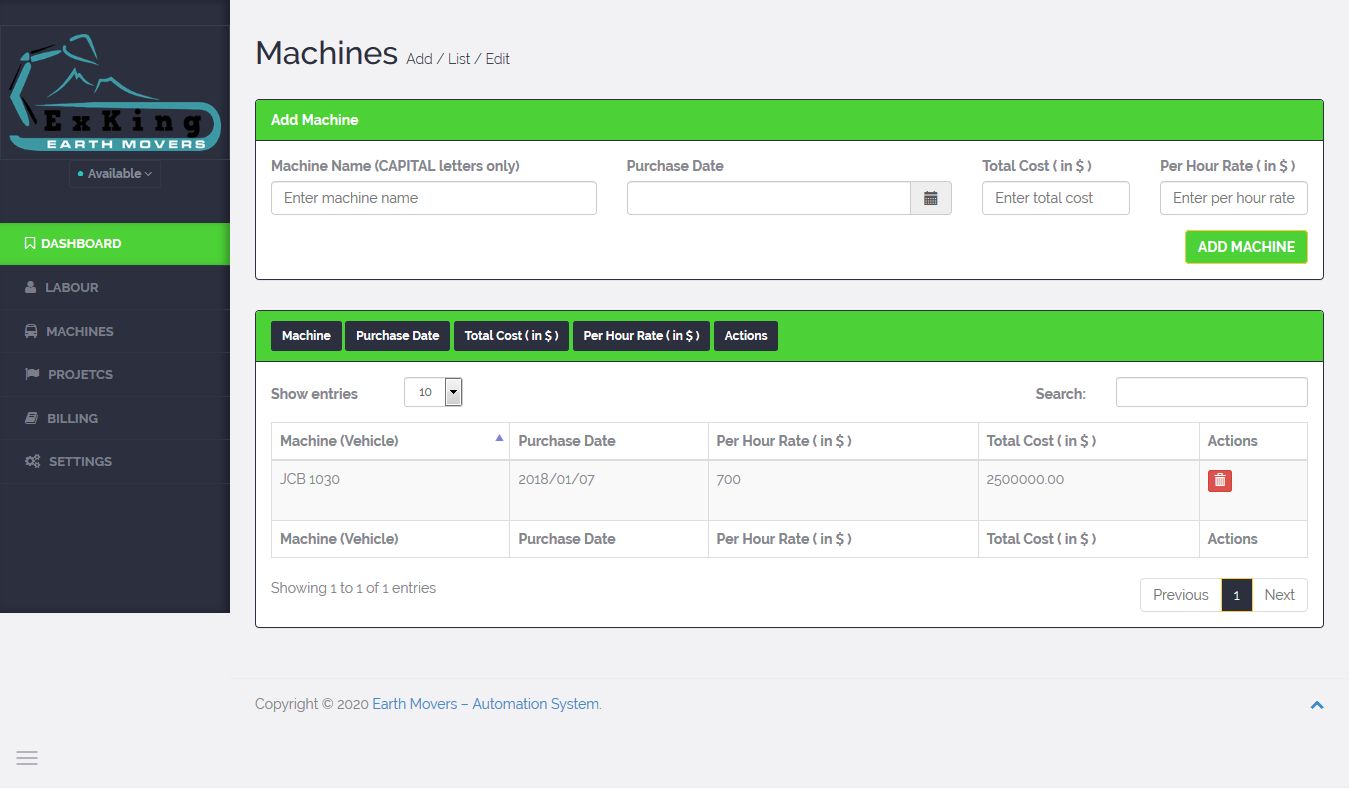Delete the JCB 1030 machine row
The image size is (1349, 788).
[1219, 481]
